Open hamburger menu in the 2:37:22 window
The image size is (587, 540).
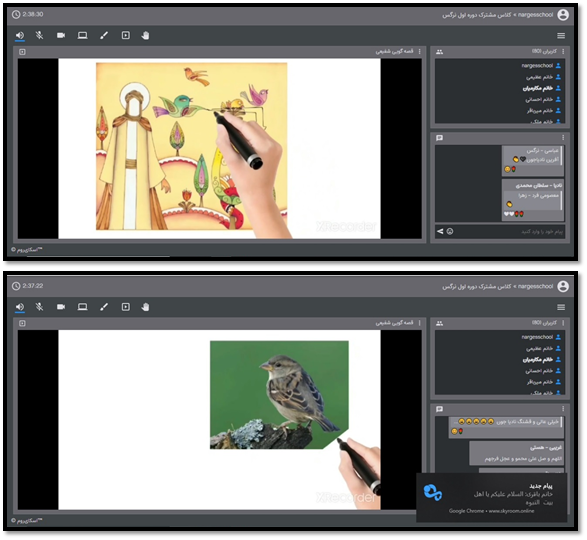point(561,307)
